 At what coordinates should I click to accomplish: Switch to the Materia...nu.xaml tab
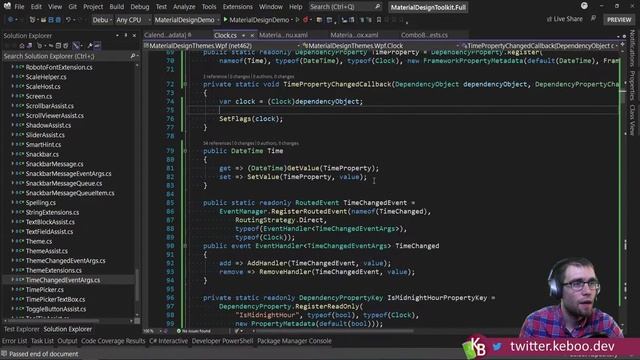283,36
